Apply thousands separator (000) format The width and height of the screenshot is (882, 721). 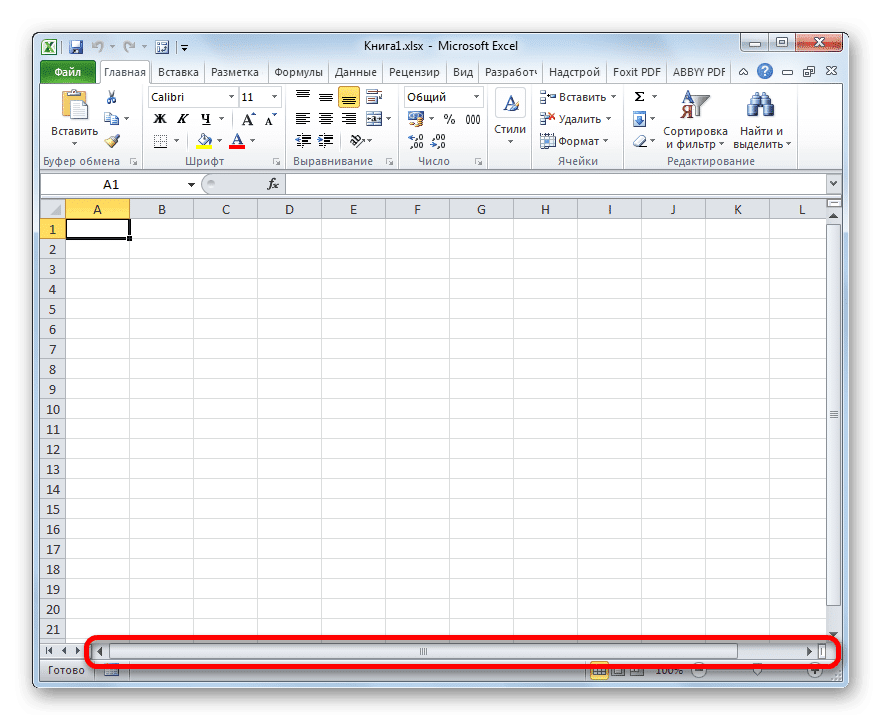(473, 119)
